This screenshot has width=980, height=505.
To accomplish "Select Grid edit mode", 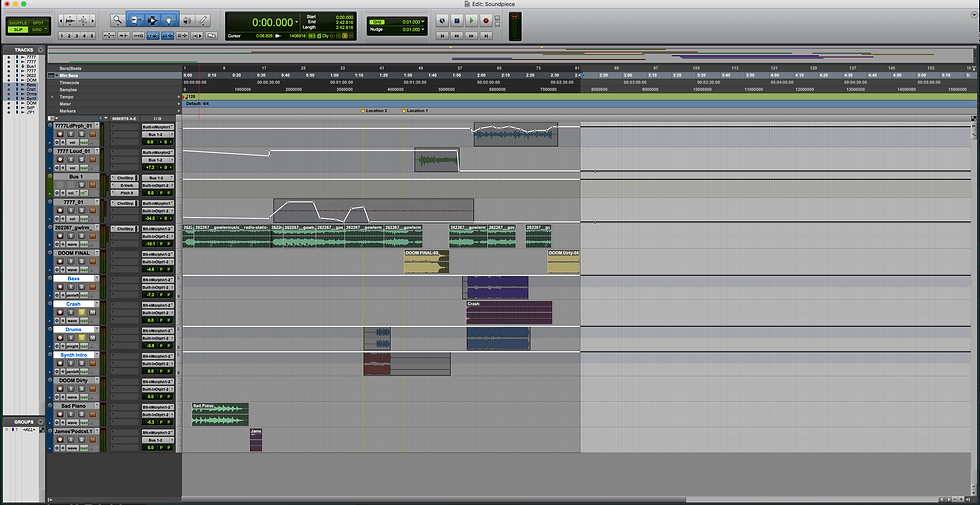I will click(x=37, y=30).
